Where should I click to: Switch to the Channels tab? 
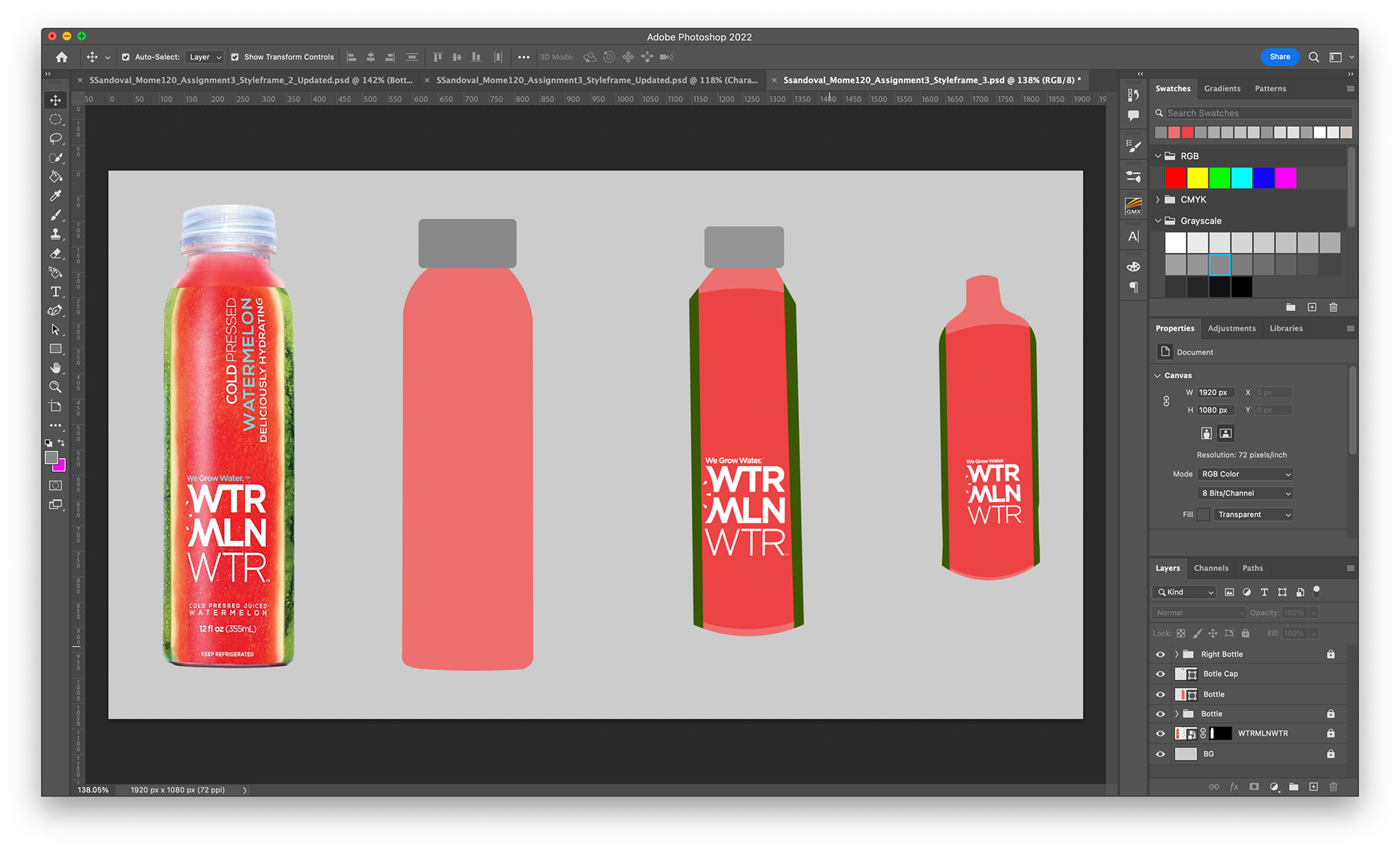tap(1210, 568)
